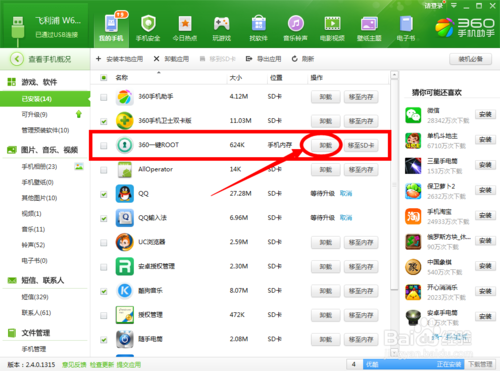This screenshot has height=371, width=500.
Task: Toggle the select-all checkbox in header
Action: (104, 78)
